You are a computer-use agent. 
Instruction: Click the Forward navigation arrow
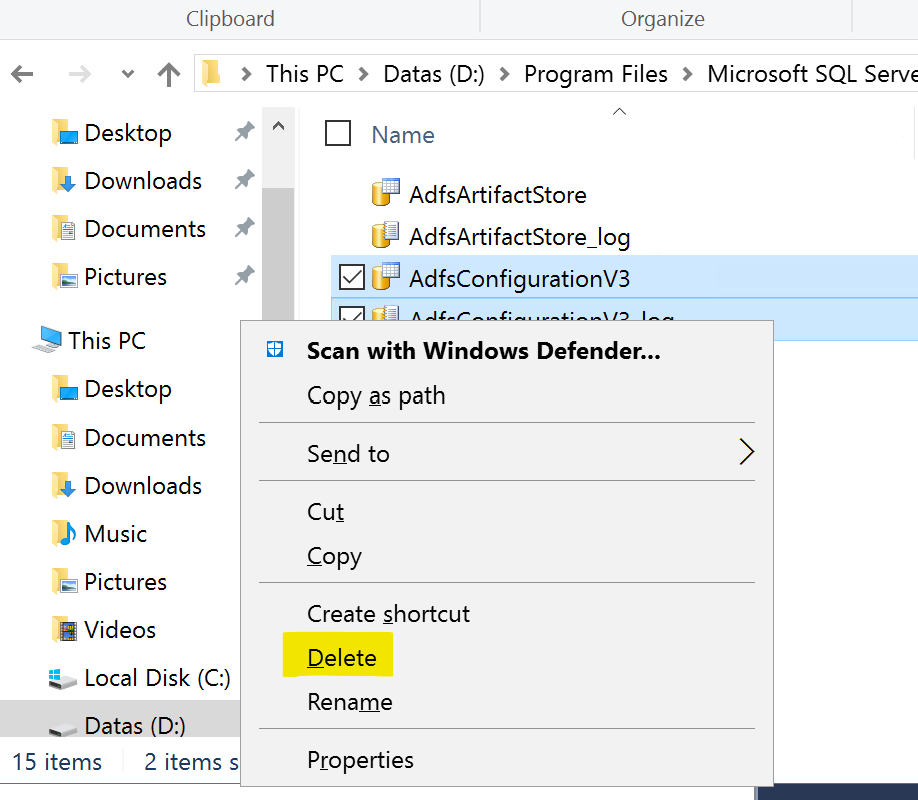pos(80,74)
